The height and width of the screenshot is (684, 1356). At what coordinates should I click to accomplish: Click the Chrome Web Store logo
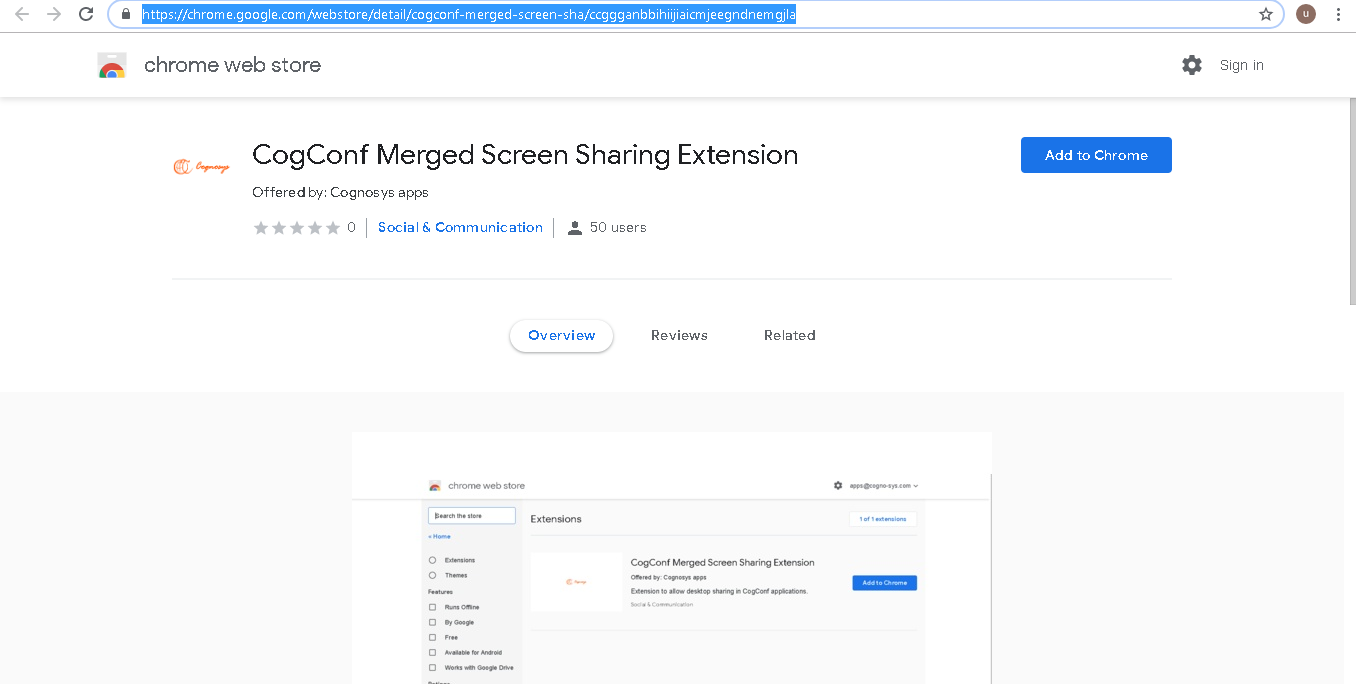pos(112,65)
